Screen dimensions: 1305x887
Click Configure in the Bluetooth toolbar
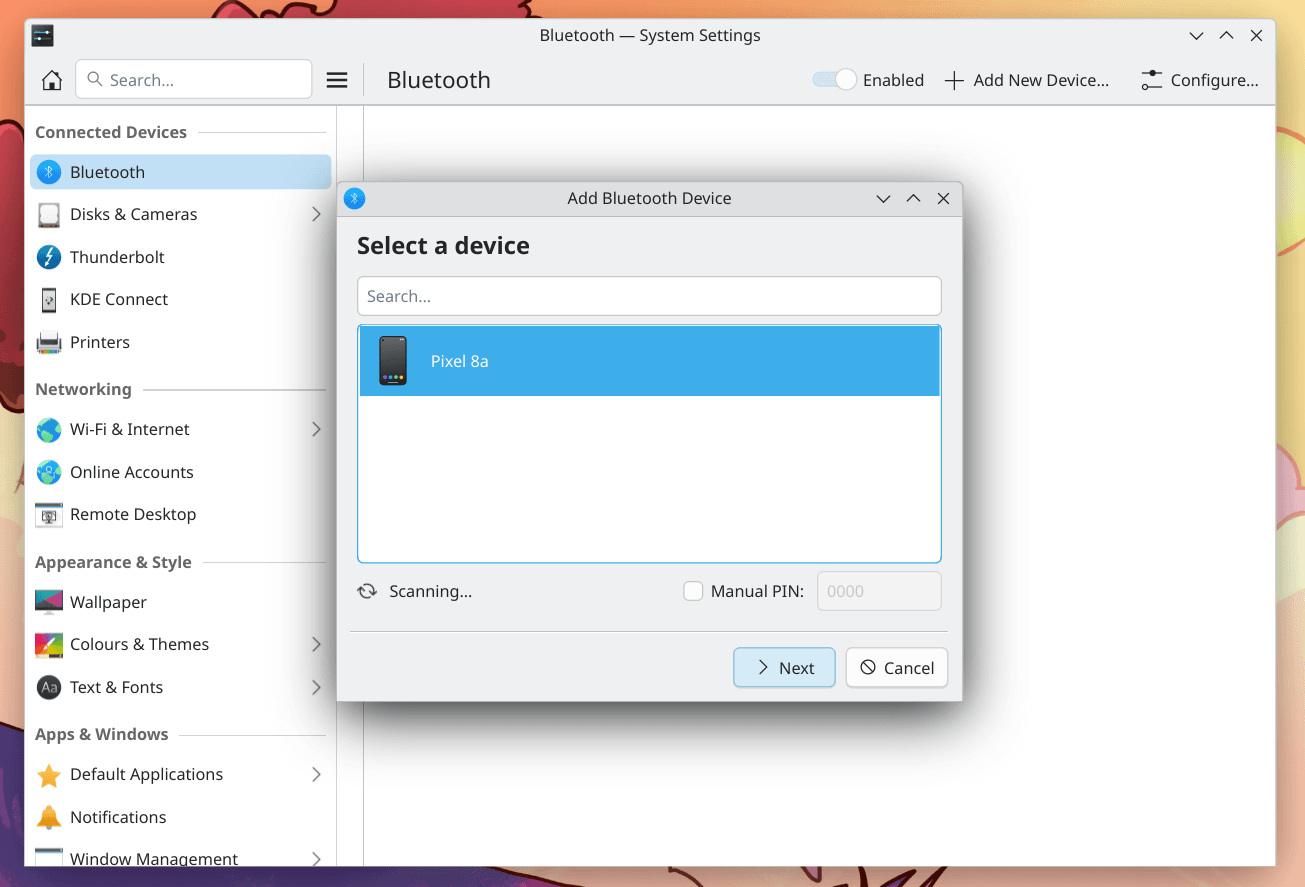pos(1199,80)
